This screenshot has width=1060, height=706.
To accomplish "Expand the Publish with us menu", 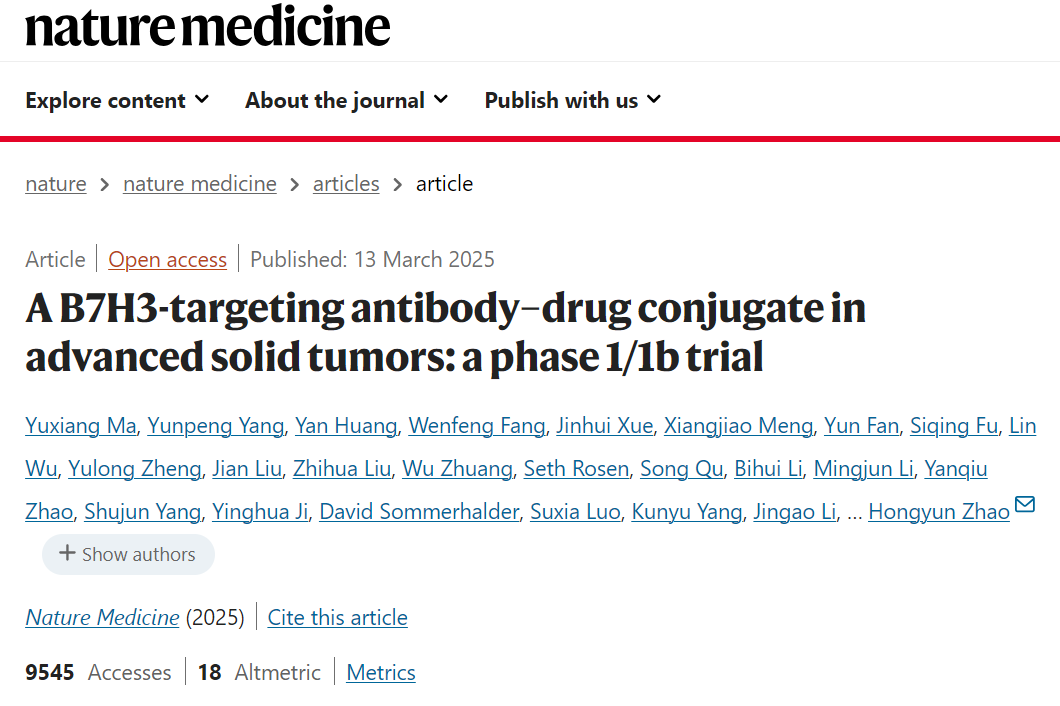I will pyautogui.click(x=572, y=100).
